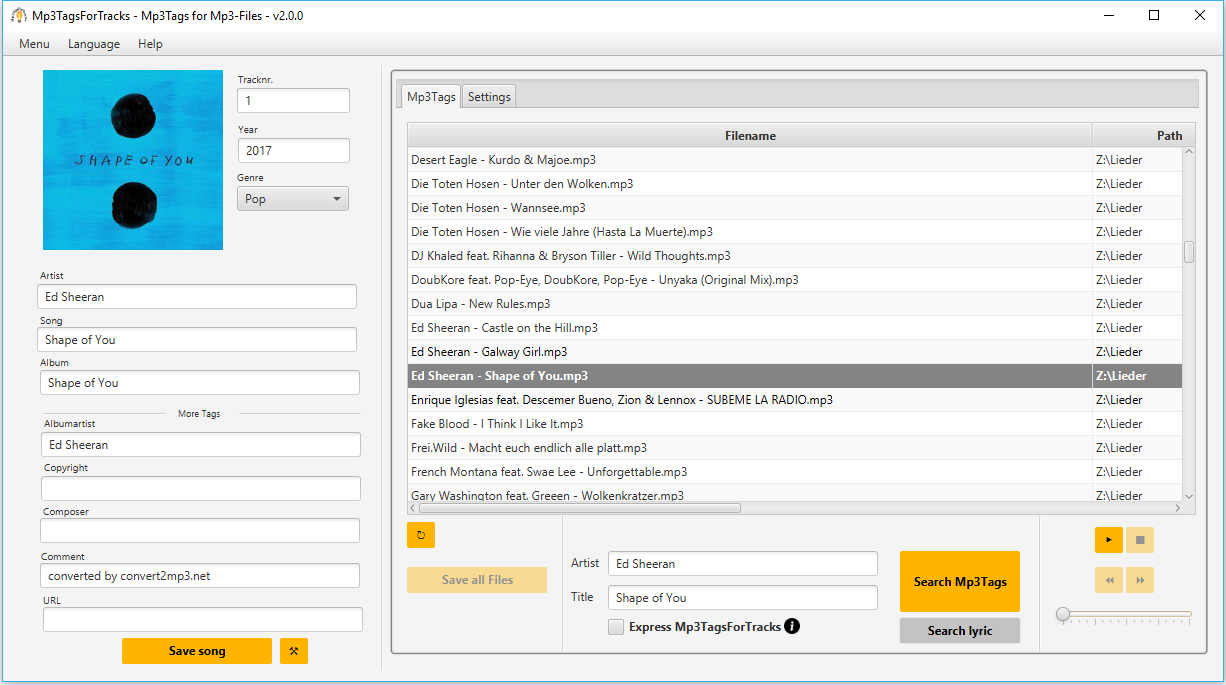
Task: Select Die Toten Hosen - Unter den Wolken.mp3
Action: coord(795,184)
